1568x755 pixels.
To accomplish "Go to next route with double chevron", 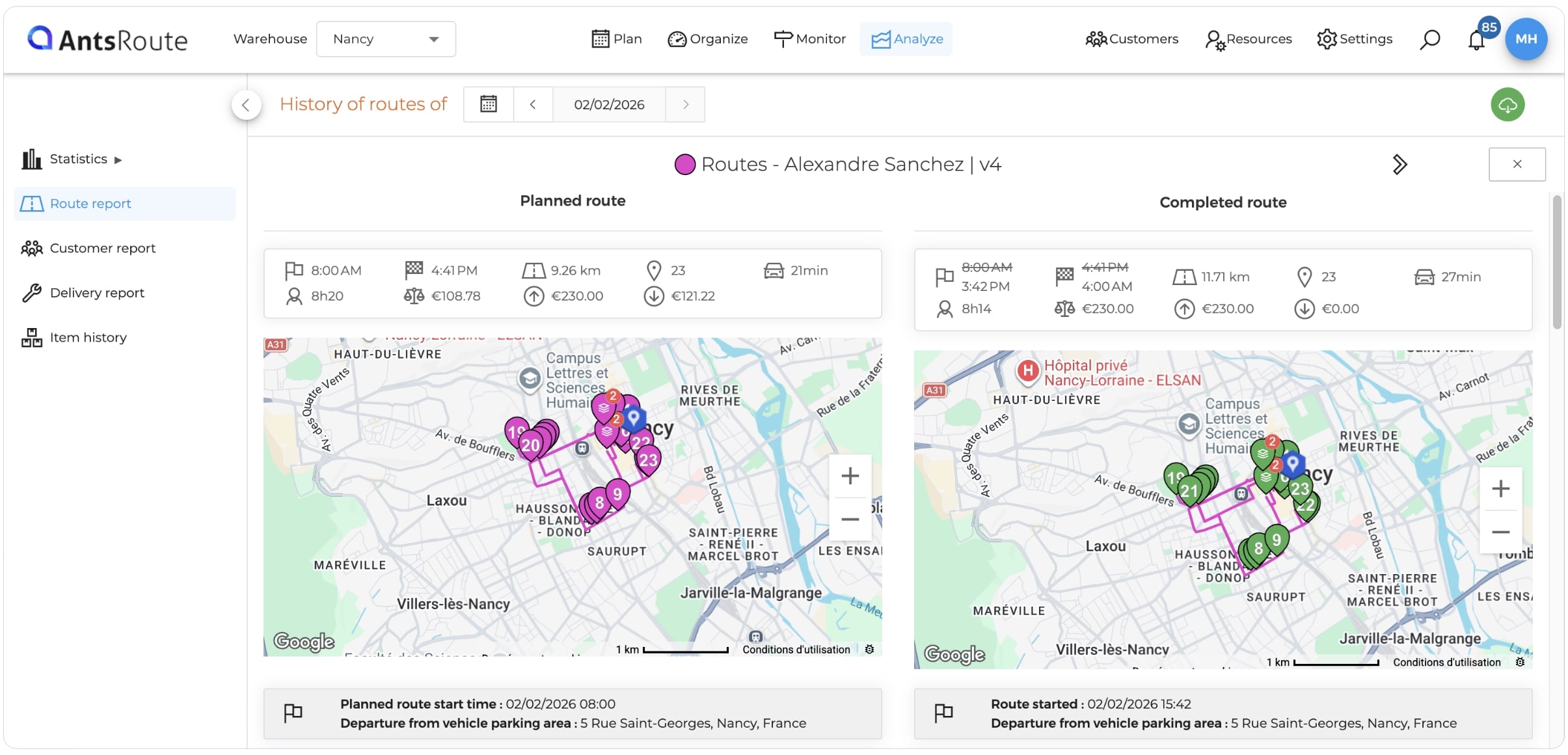I will point(1399,164).
